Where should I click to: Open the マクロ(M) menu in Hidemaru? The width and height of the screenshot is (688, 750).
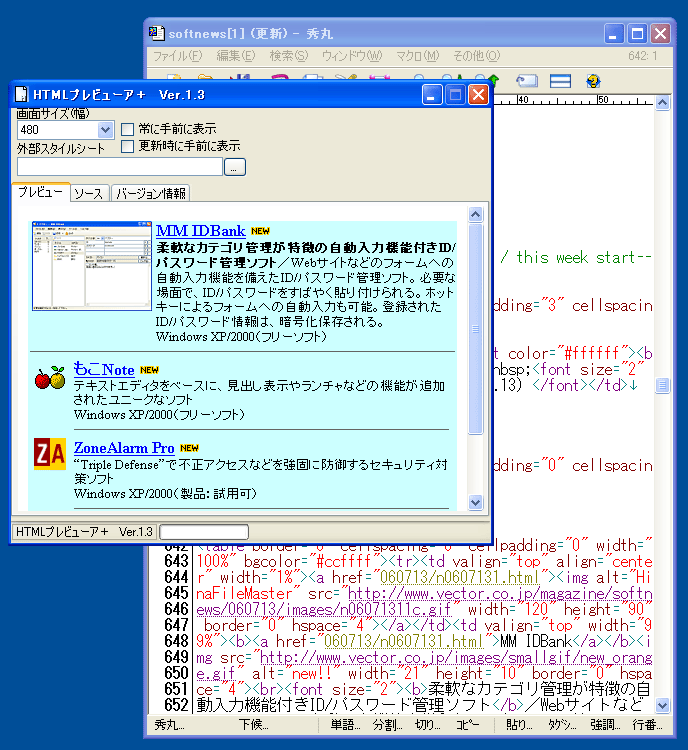click(x=417, y=56)
